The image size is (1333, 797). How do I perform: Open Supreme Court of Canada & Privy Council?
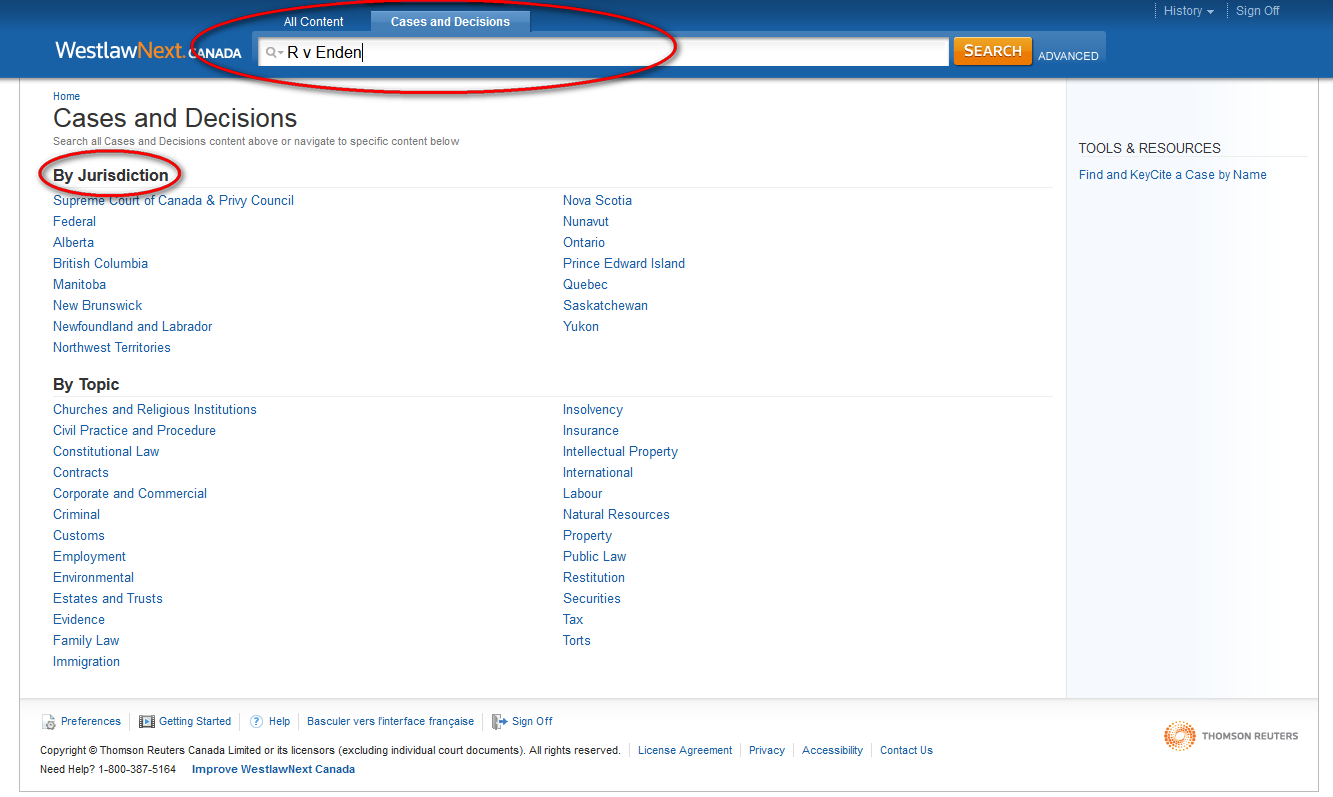pos(173,200)
